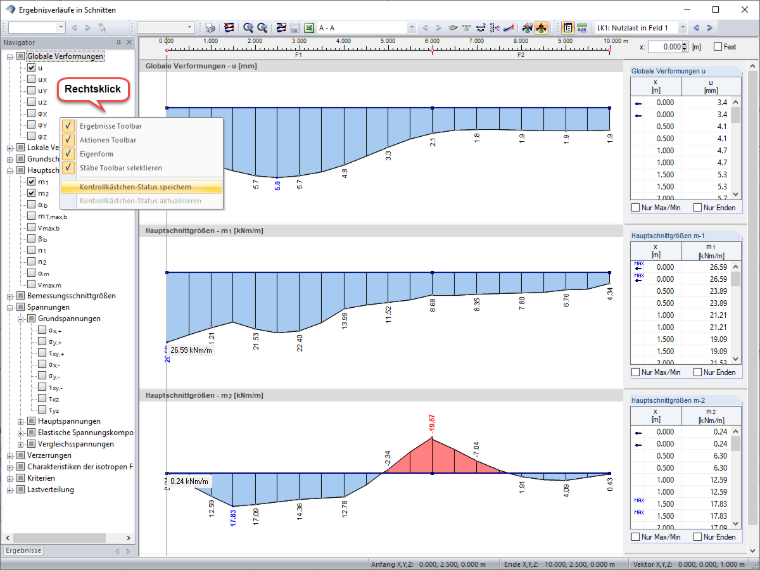
Task: Check Nur Max/Min under Globale Verformungen table
Action: pyautogui.click(x=635, y=208)
